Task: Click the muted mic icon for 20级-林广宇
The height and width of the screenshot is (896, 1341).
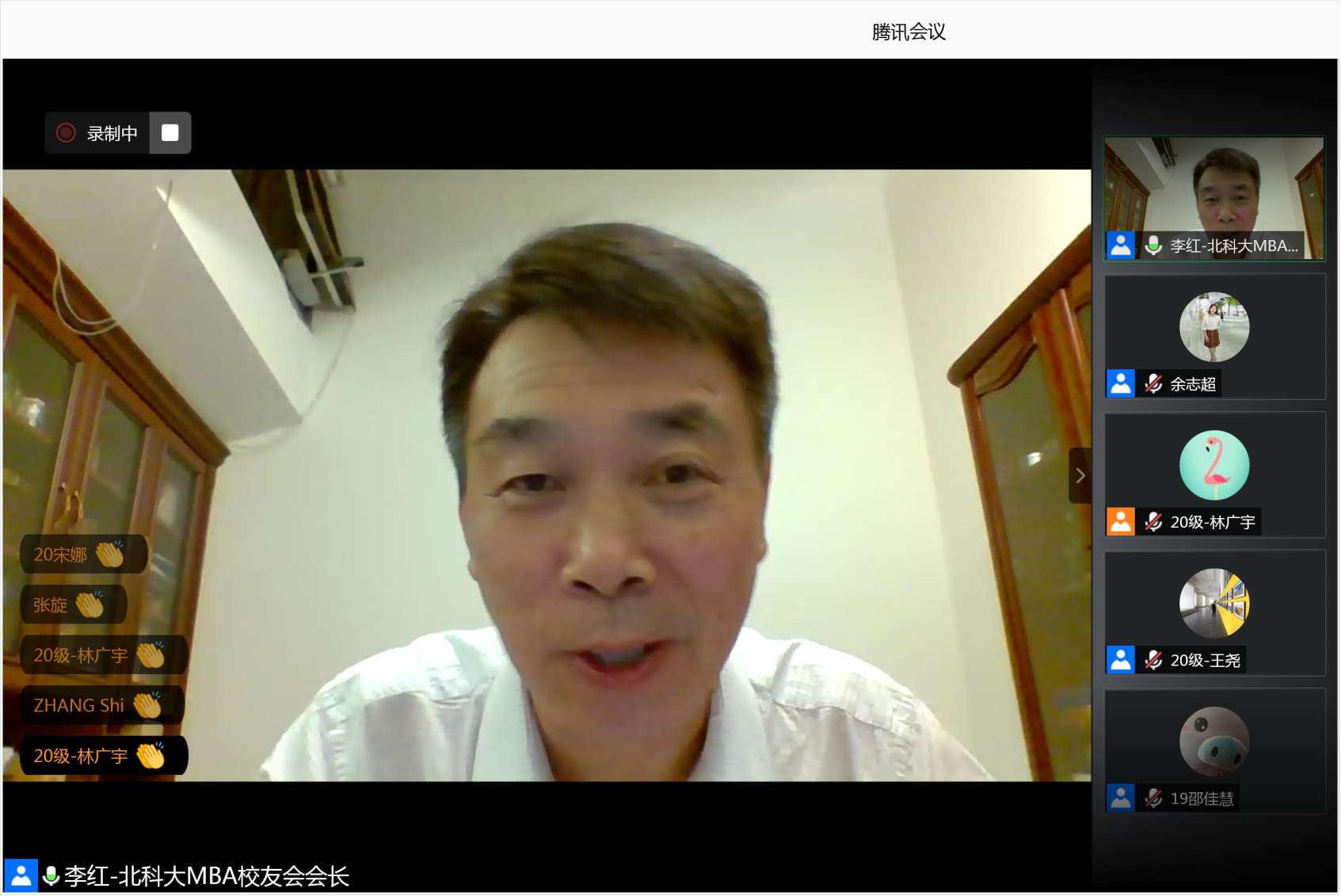Action: pyautogui.click(x=1153, y=522)
